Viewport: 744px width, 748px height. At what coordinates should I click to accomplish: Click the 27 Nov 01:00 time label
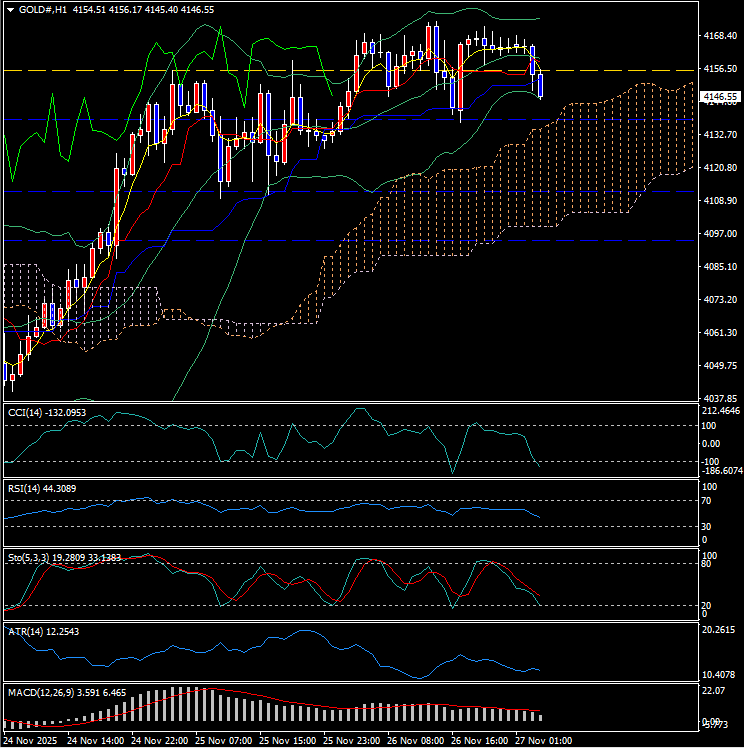click(x=545, y=741)
